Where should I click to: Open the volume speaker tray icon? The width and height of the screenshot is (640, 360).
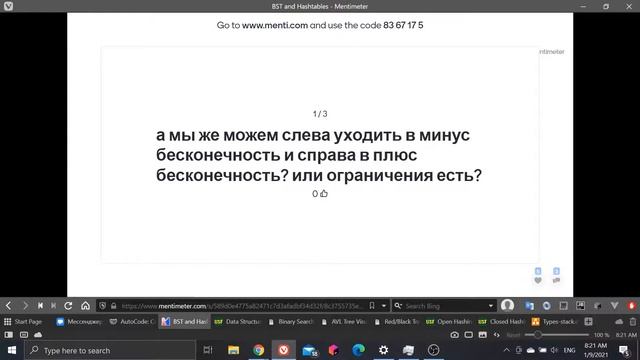click(x=554, y=350)
